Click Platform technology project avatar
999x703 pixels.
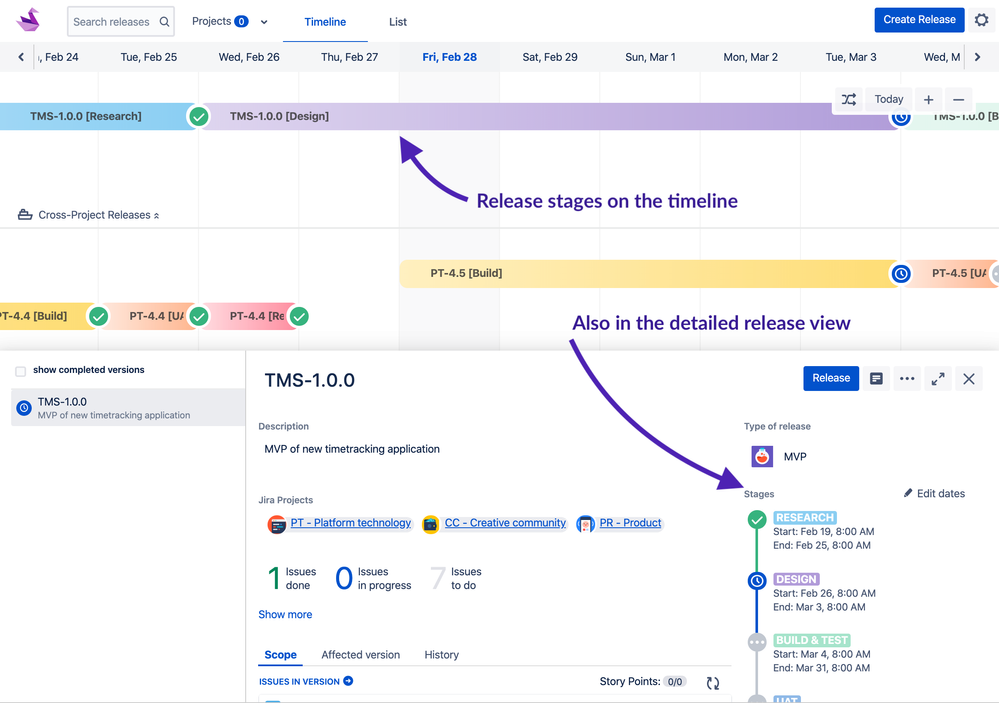pos(277,525)
